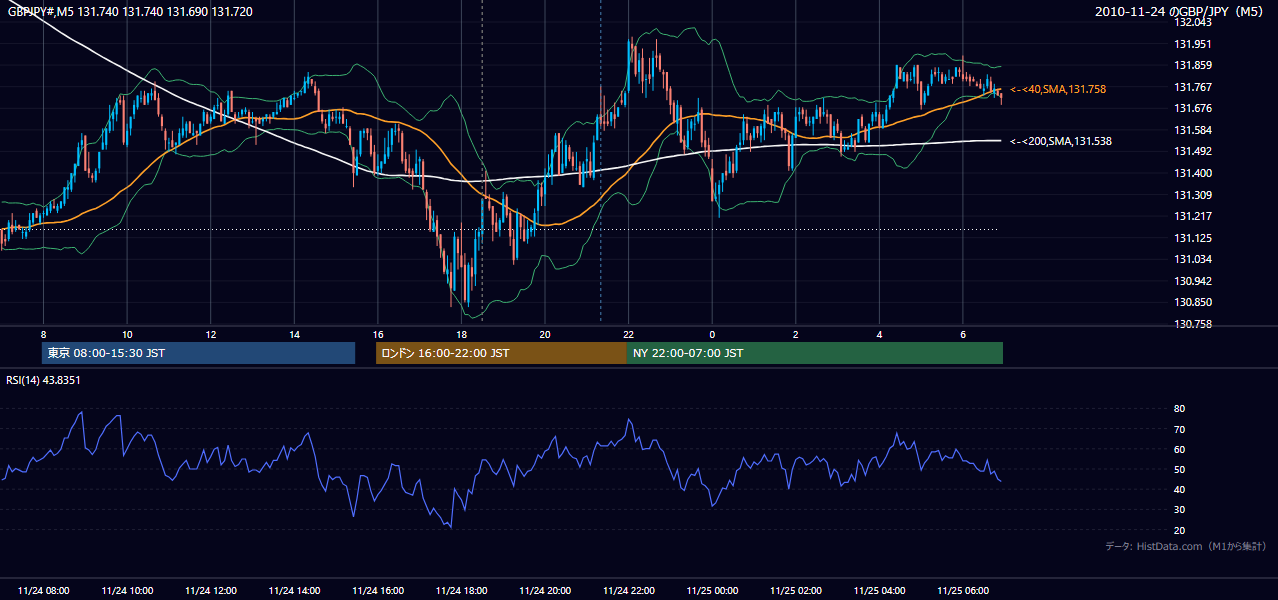The image size is (1278, 600).
Task: Click the 11/24 14:00 time axis label
Action: (294, 591)
